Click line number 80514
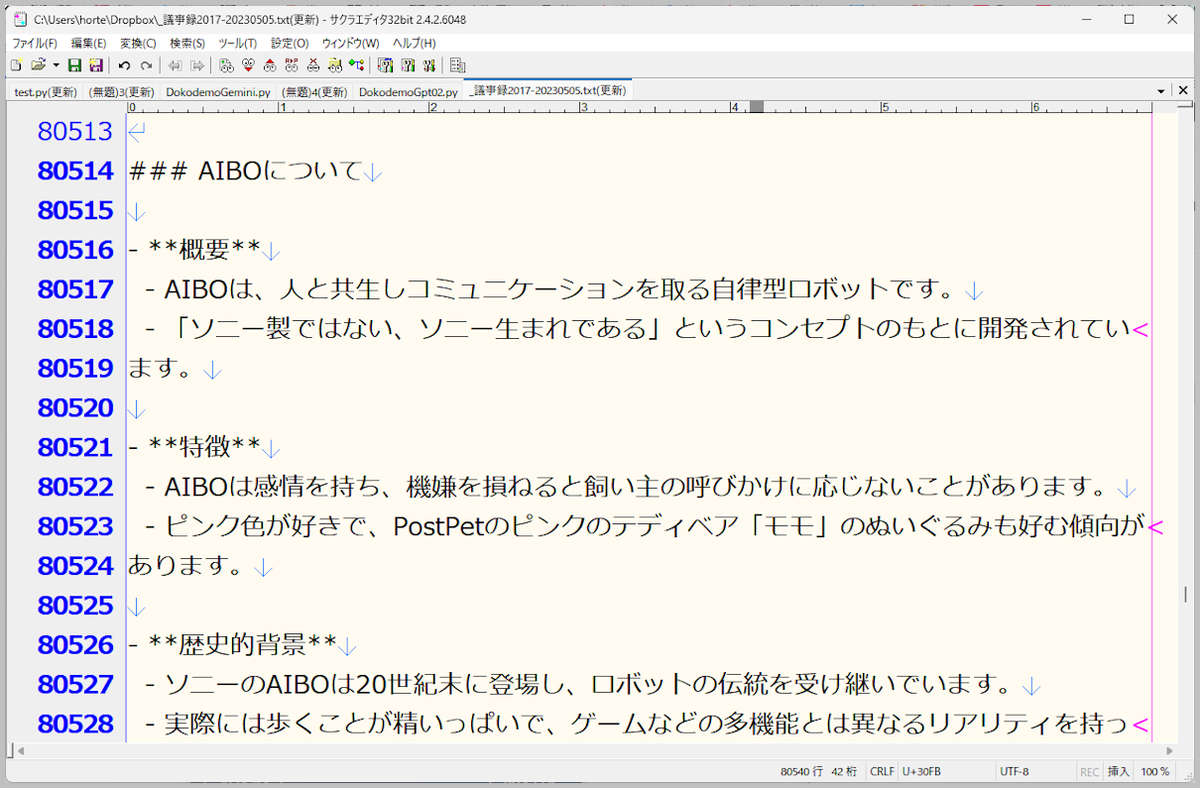This screenshot has height=788, width=1200. coord(76,171)
